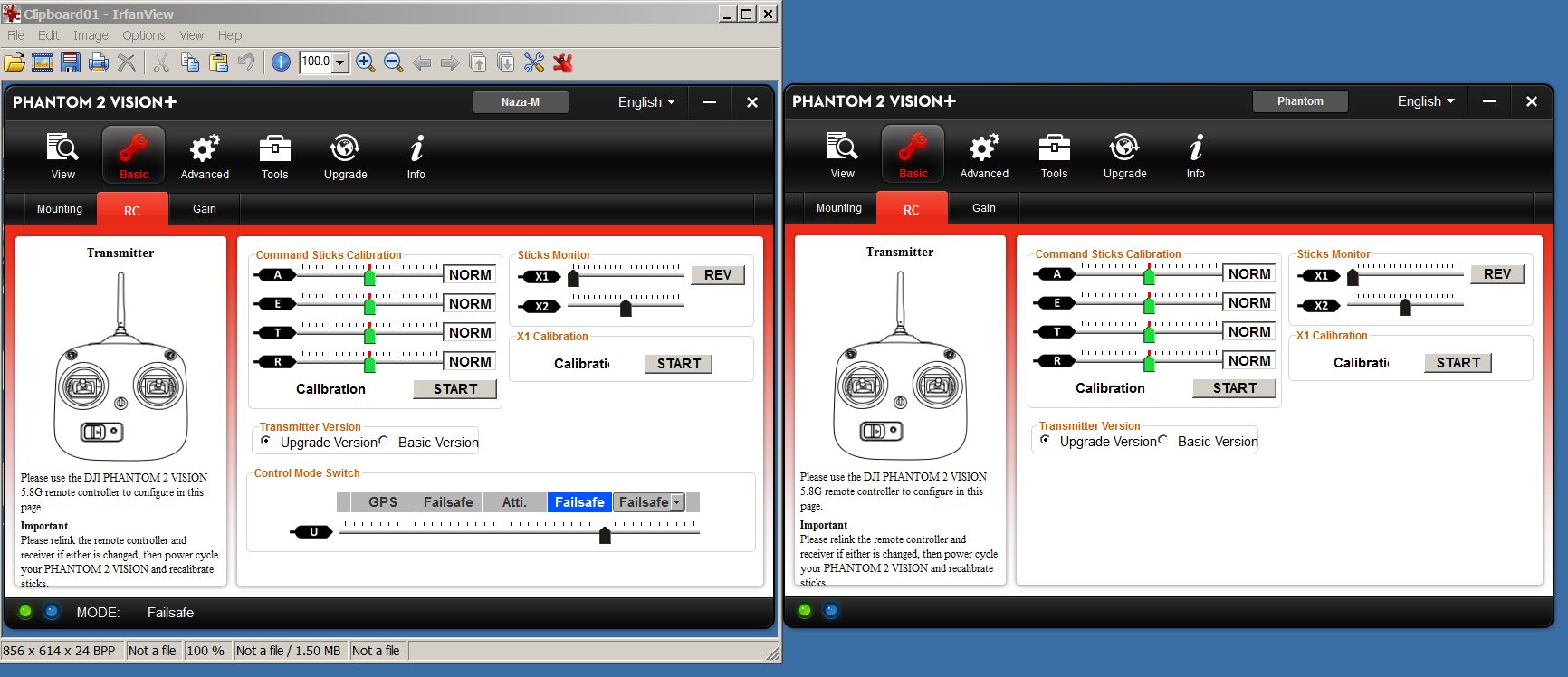This screenshot has width=1568, height=677.
Task: Open English language dropdown in left window
Action: (646, 102)
